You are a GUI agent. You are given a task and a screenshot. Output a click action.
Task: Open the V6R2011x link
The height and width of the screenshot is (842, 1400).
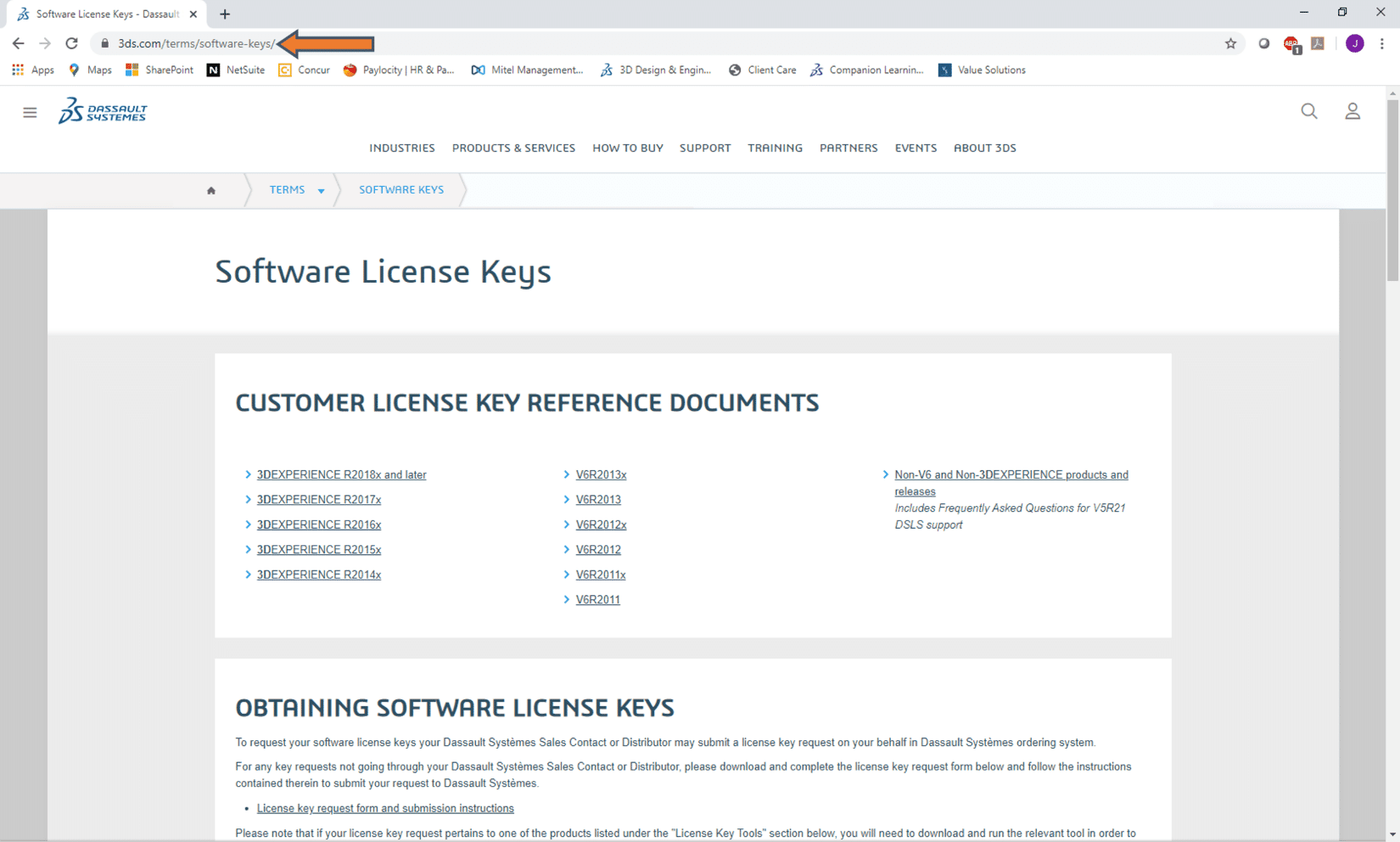(601, 575)
